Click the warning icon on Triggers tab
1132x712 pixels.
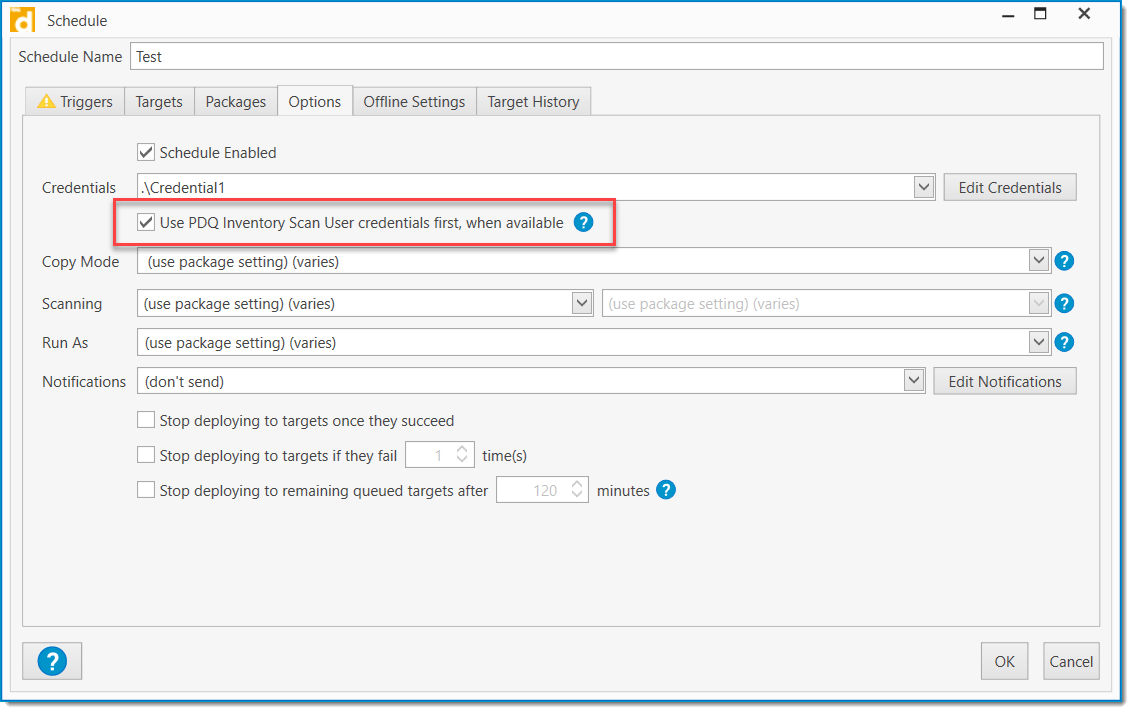point(47,101)
